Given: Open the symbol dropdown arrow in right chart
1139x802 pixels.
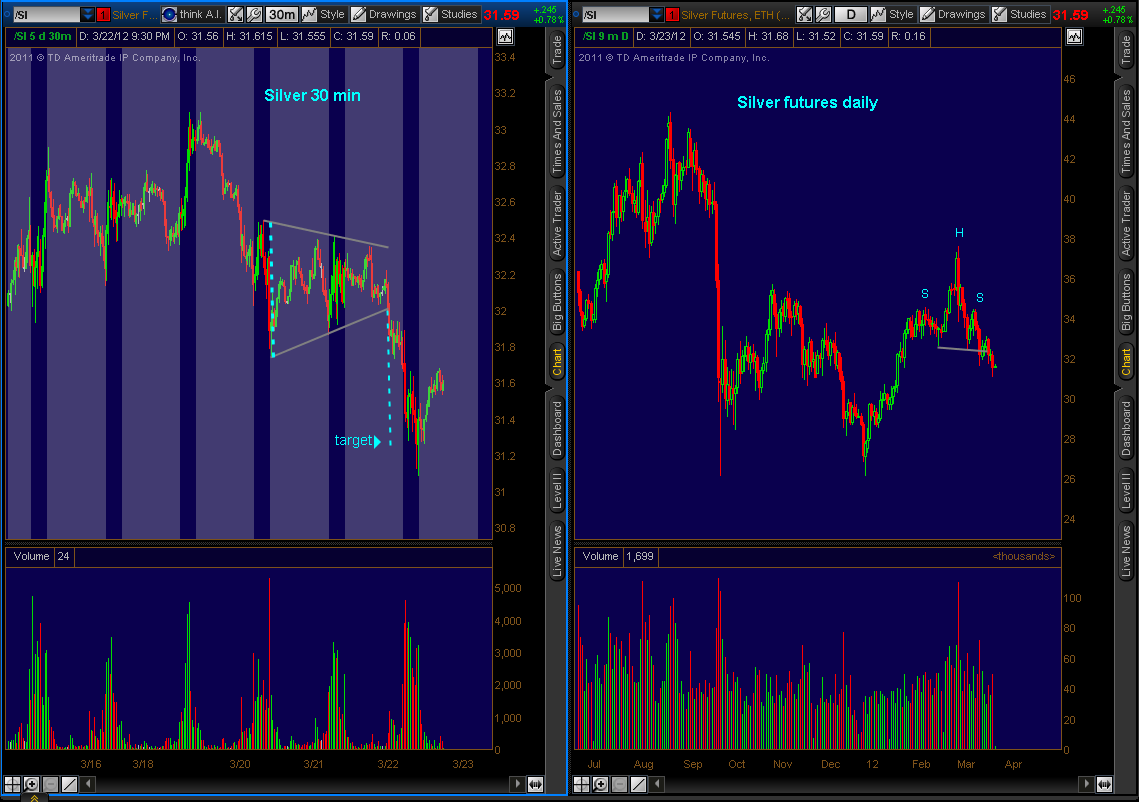Looking at the screenshot, I should (x=656, y=14).
